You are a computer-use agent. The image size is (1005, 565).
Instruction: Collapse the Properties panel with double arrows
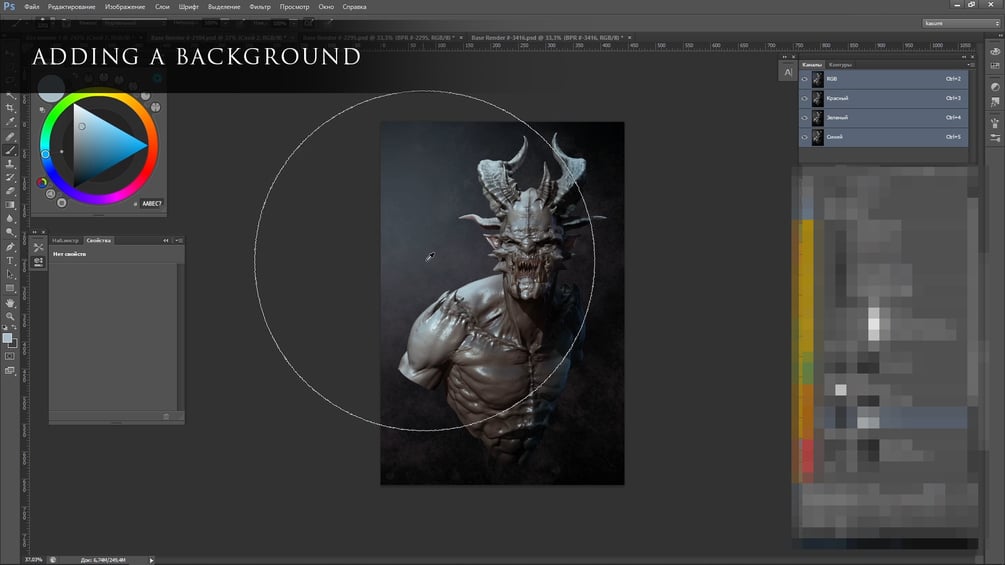[x=166, y=240]
